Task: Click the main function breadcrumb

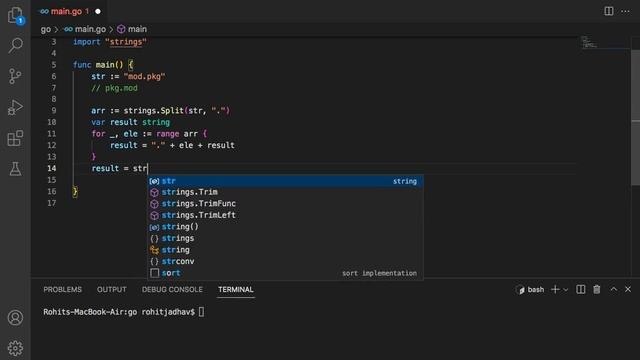Action: (x=132, y=29)
